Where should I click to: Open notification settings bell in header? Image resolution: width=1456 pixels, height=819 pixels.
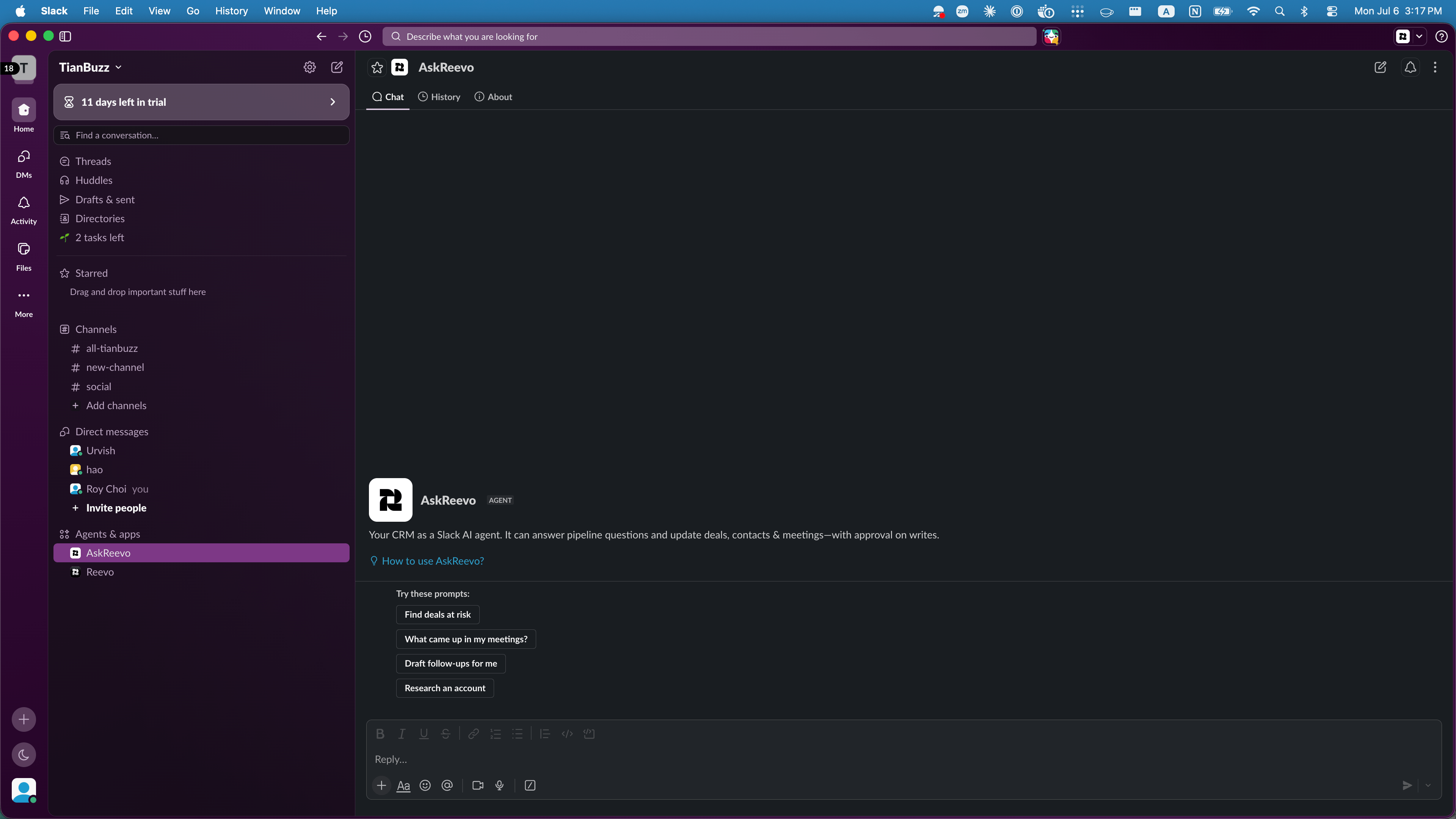[x=1410, y=67]
